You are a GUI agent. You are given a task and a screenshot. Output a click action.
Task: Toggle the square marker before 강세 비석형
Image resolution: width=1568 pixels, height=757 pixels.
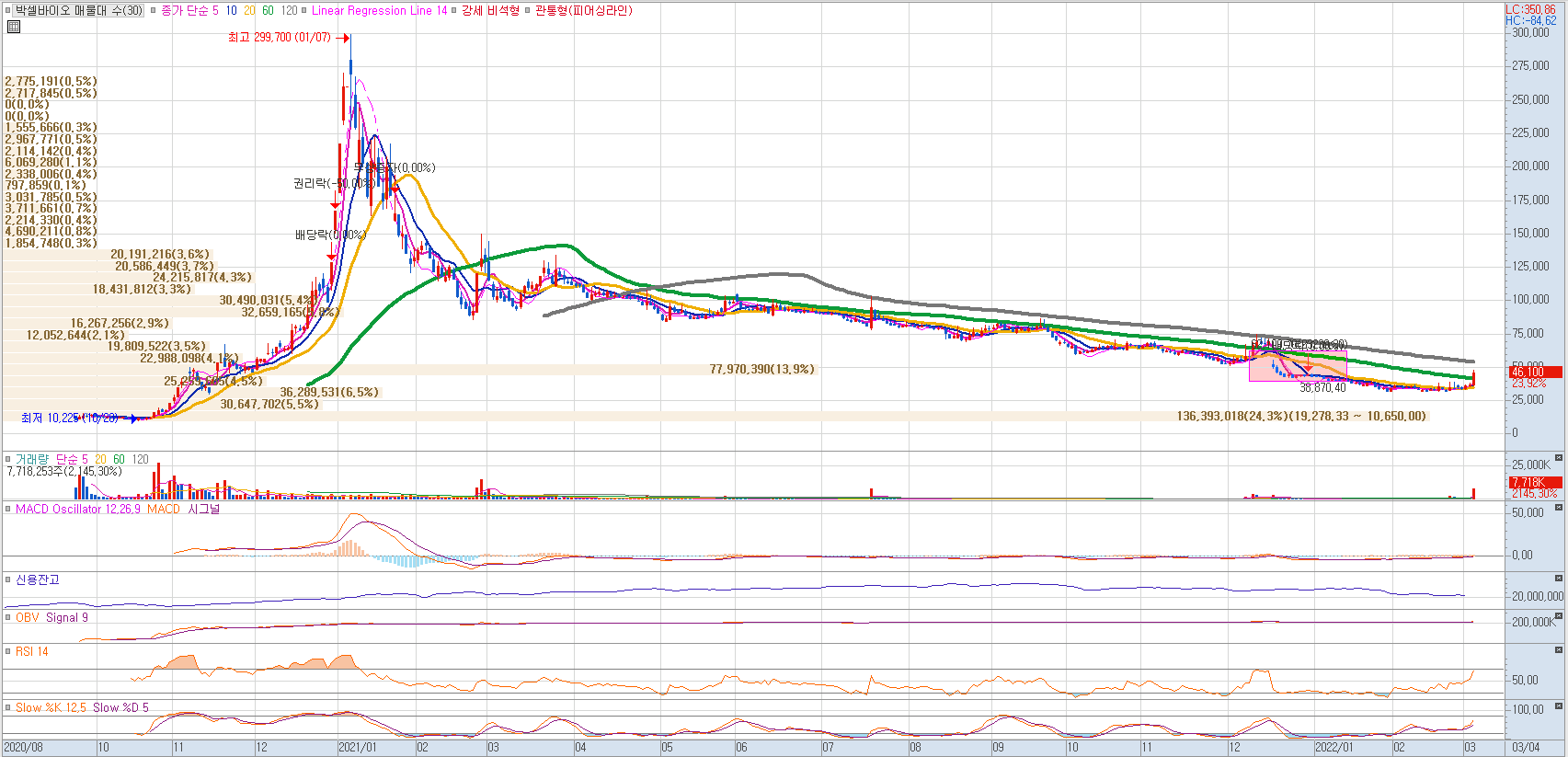coord(454,11)
